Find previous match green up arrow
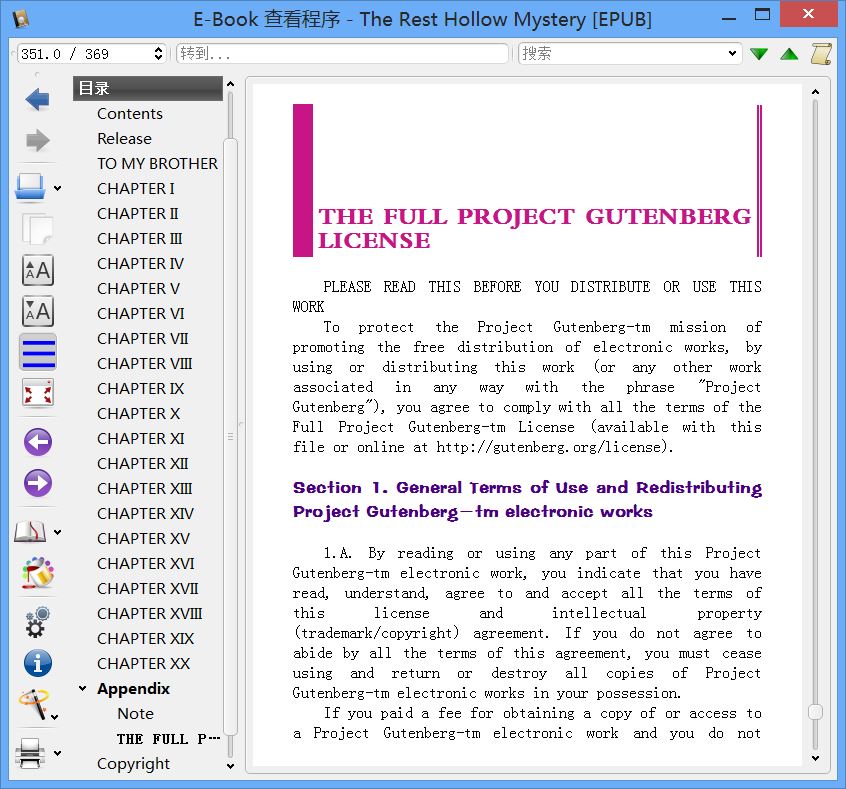 coord(789,53)
